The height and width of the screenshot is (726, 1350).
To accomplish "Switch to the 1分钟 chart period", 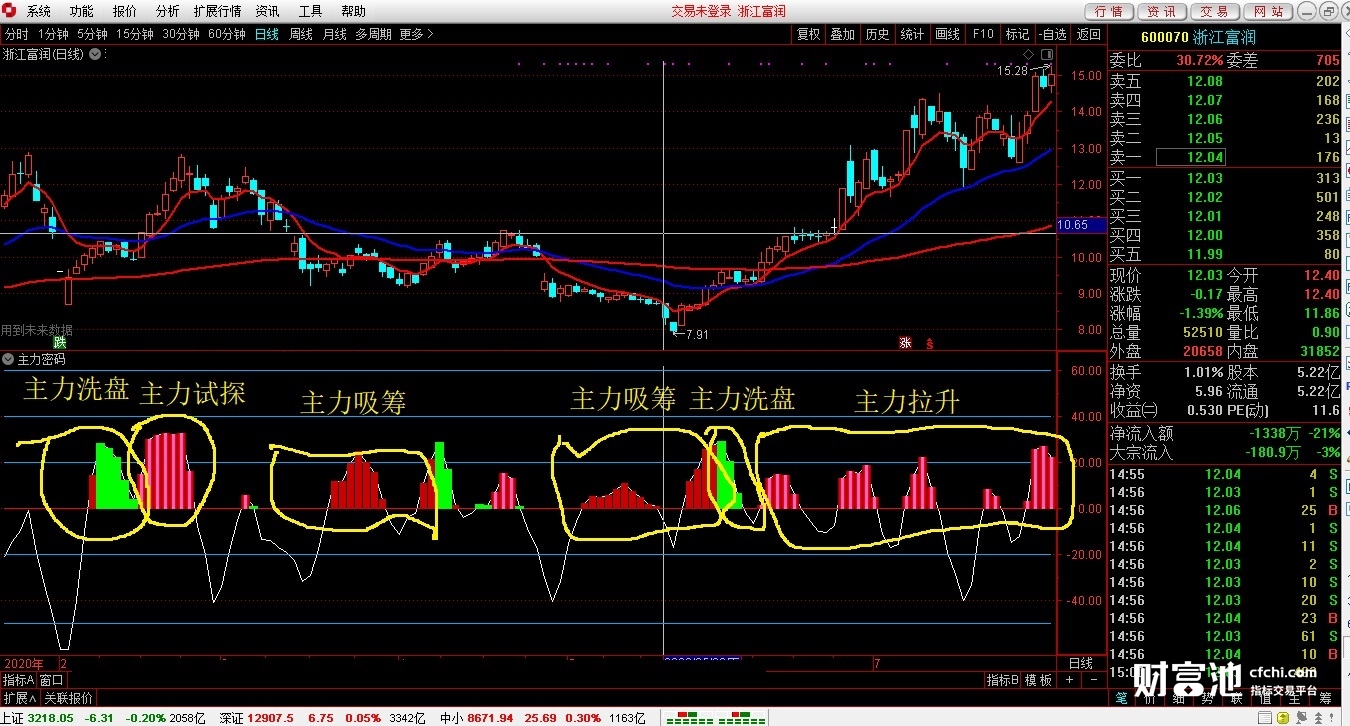I will (x=53, y=33).
